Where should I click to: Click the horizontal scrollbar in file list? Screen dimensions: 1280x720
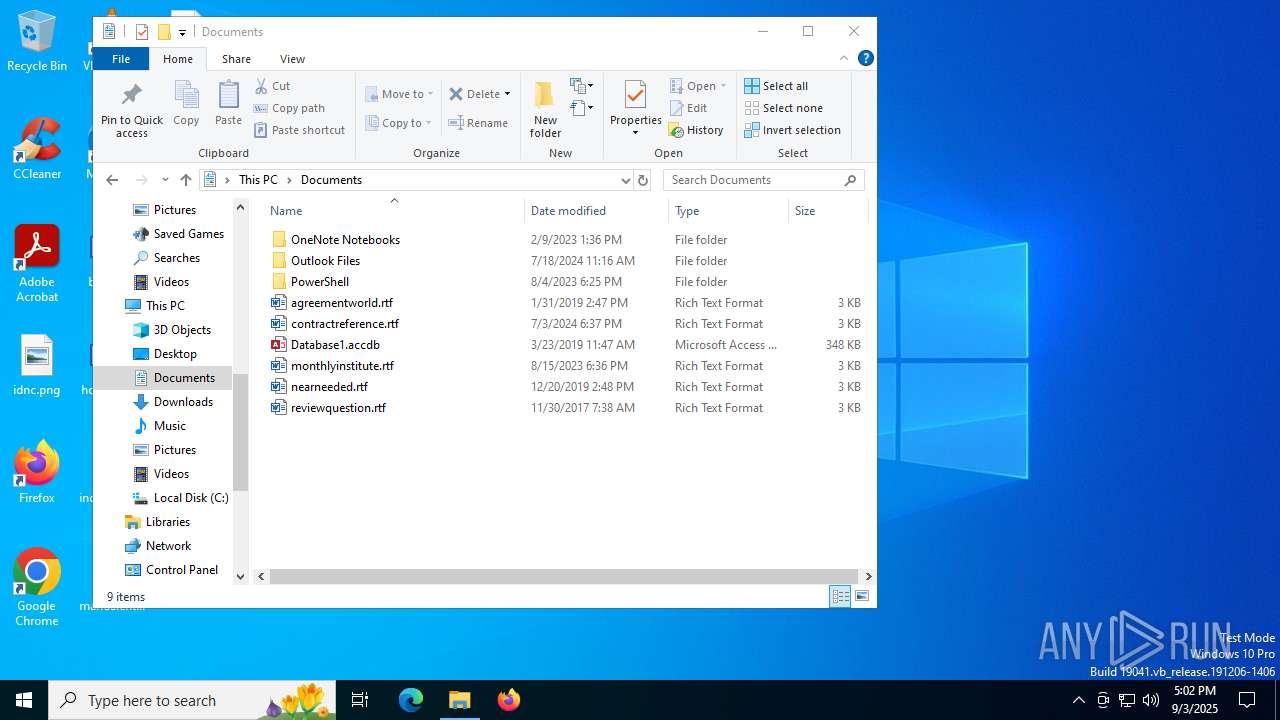(x=562, y=576)
